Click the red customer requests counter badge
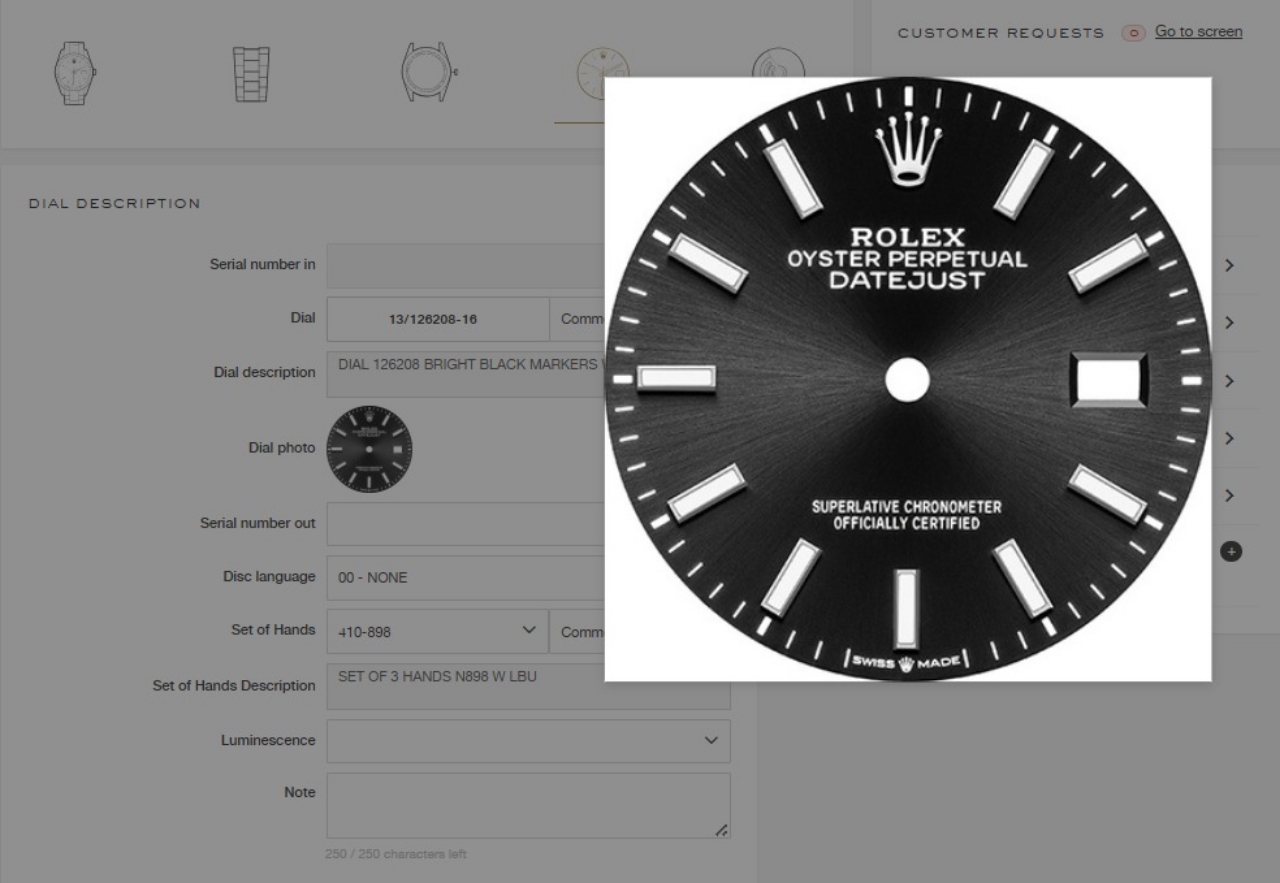Viewport: 1280px width, 883px height. 1133,33
